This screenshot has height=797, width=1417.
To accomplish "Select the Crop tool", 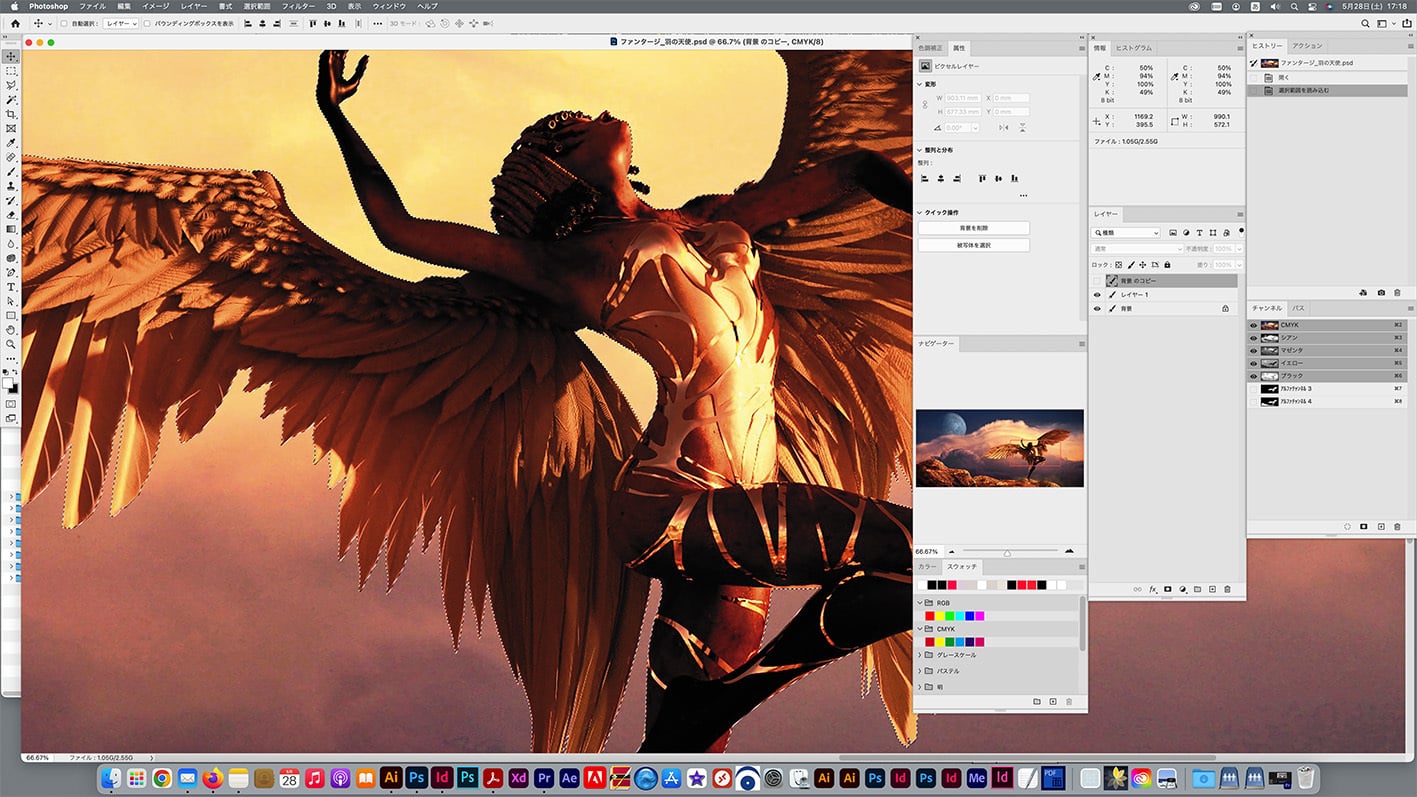I will 11,114.
